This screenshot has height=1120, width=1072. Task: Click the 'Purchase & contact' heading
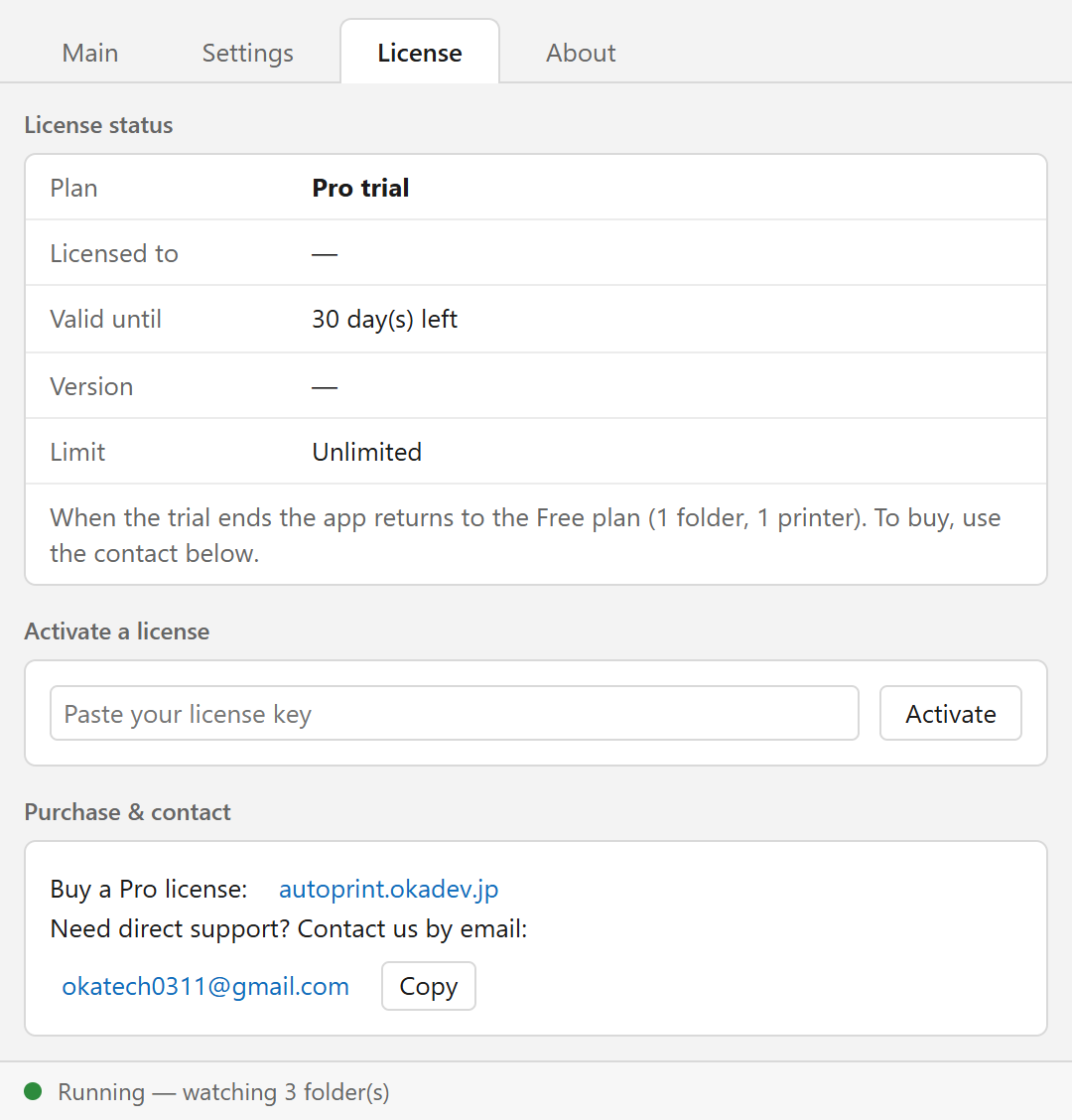(128, 812)
